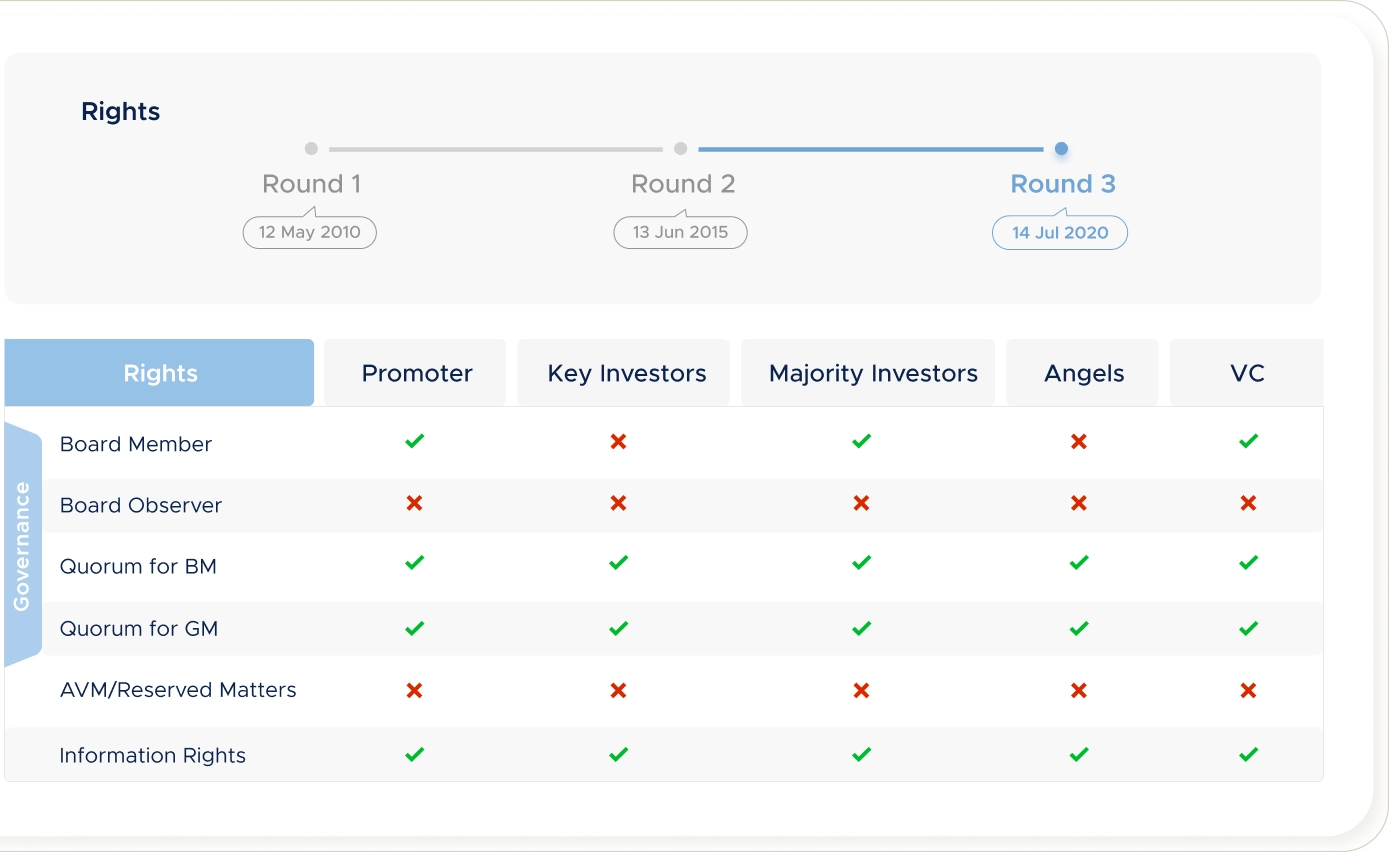Screen dimensions: 1389x852
Task: Click Key Investors Quorum for GM checkmark
Action: pos(618,628)
